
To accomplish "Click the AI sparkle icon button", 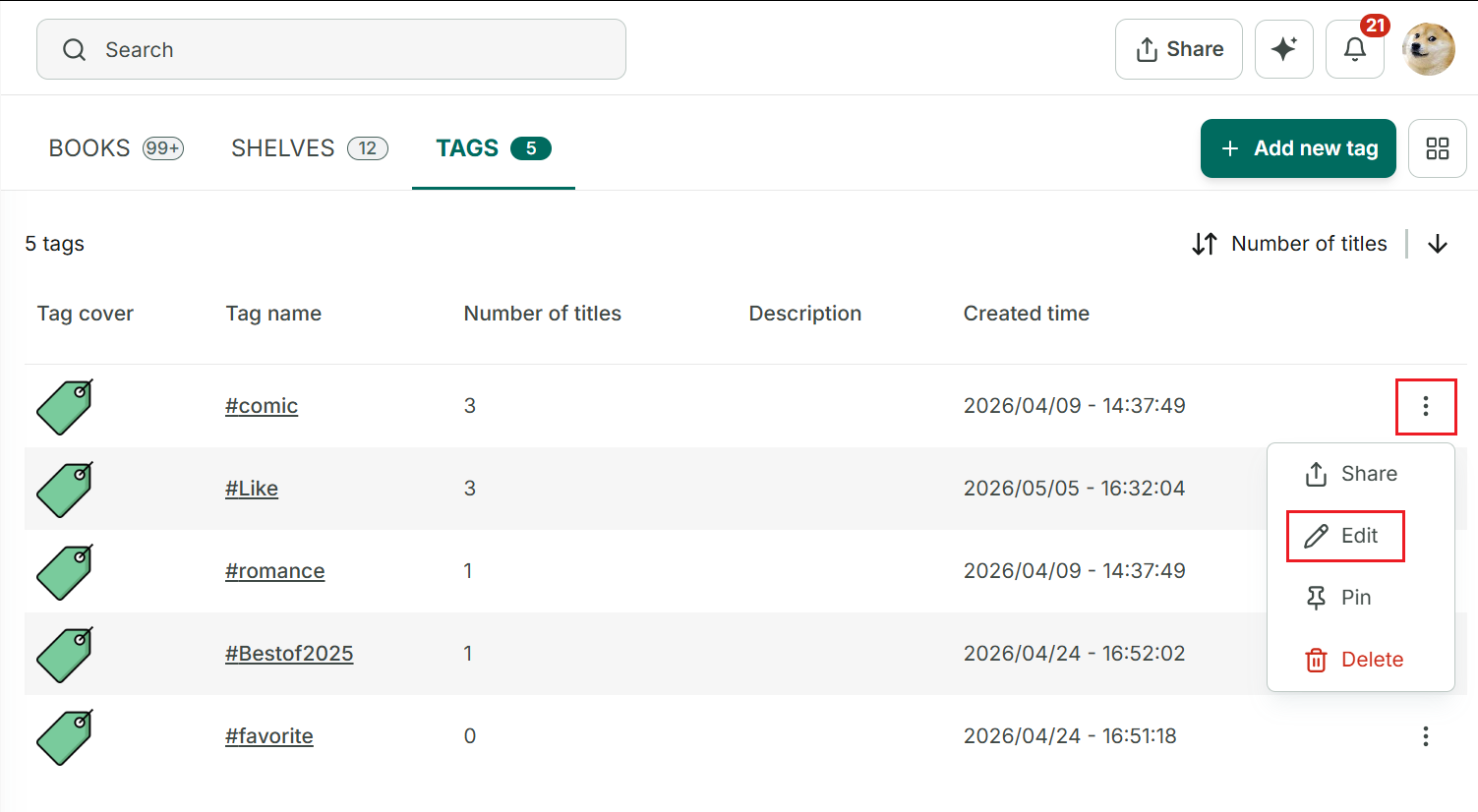I will [1283, 49].
